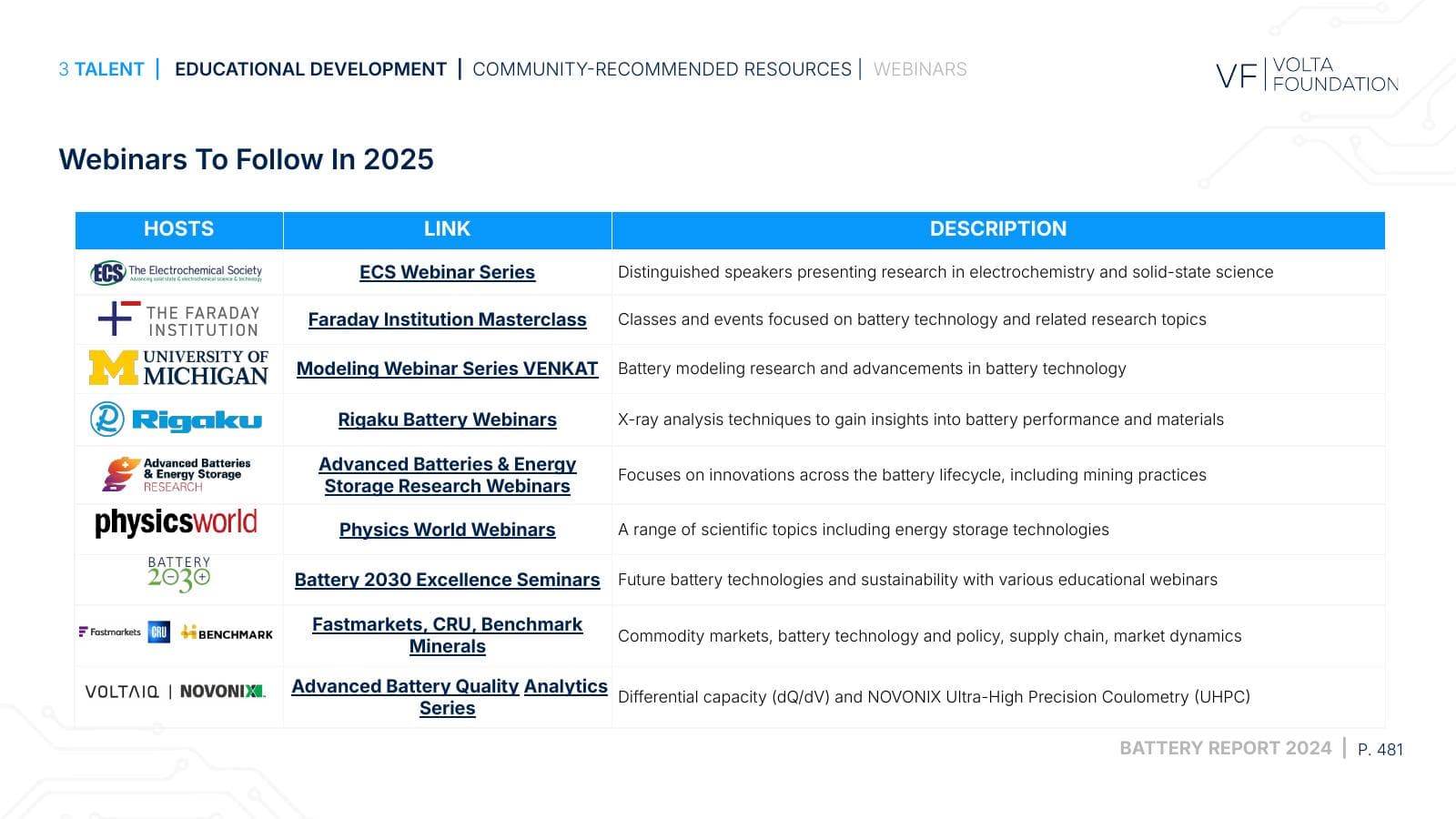Click the description mentioning mining practices
Image resolution: width=1456 pixels, height=819 pixels.
912,475
